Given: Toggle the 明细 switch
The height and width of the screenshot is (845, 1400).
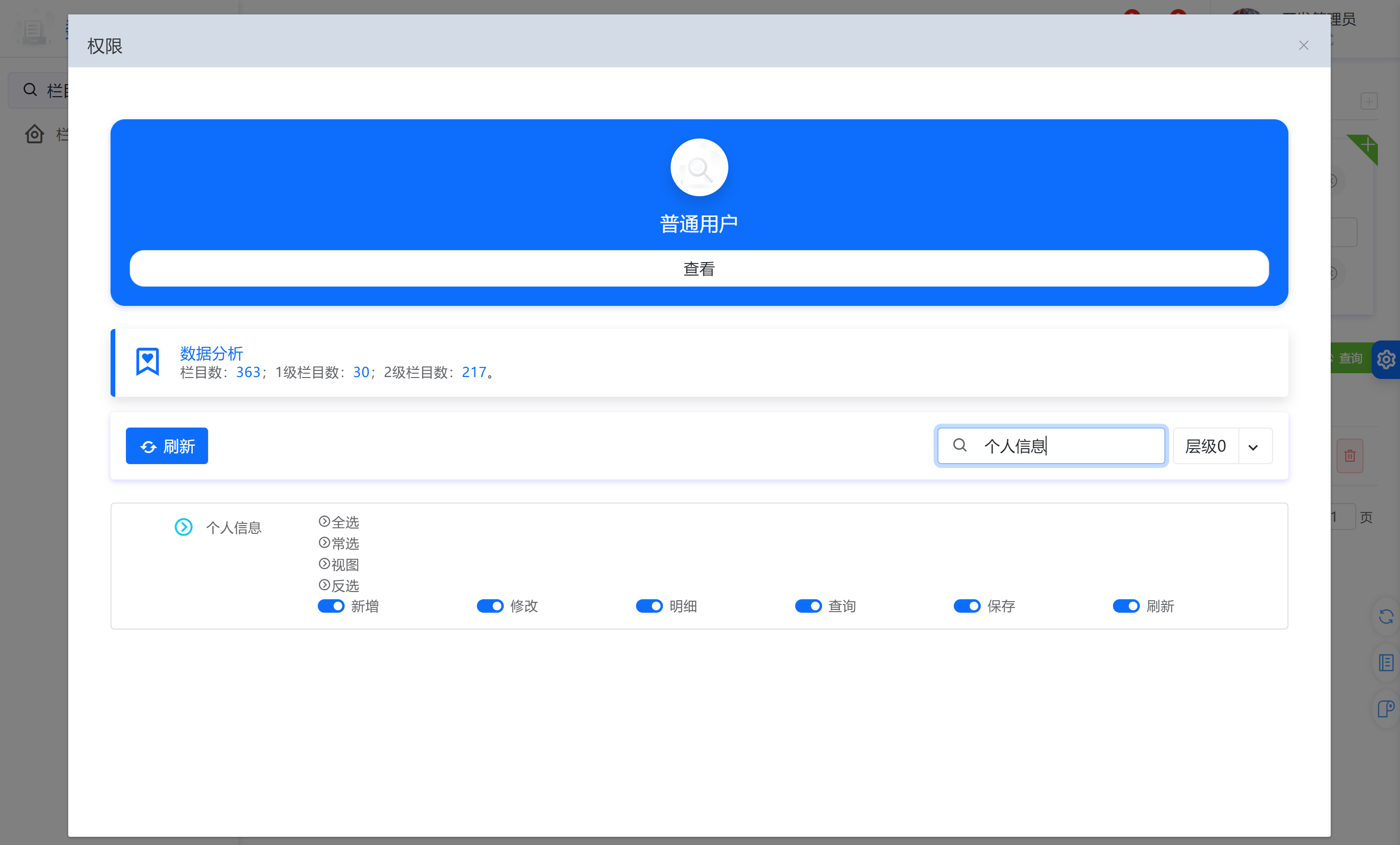Looking at the screenshot, I should (x=650, y=606).
